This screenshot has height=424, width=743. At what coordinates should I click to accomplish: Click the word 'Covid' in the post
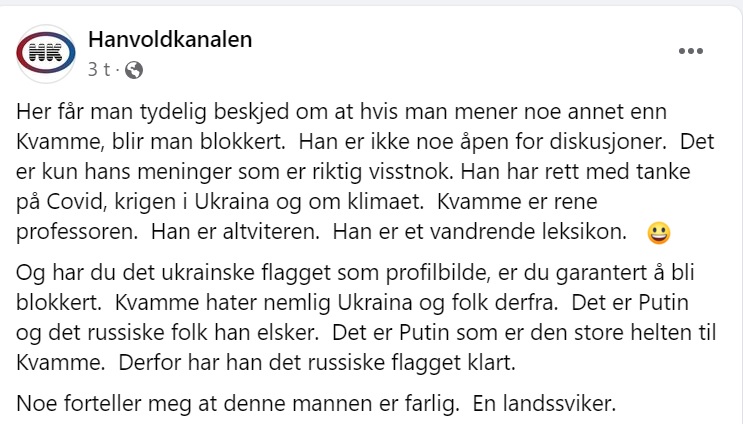pos(73,202)
